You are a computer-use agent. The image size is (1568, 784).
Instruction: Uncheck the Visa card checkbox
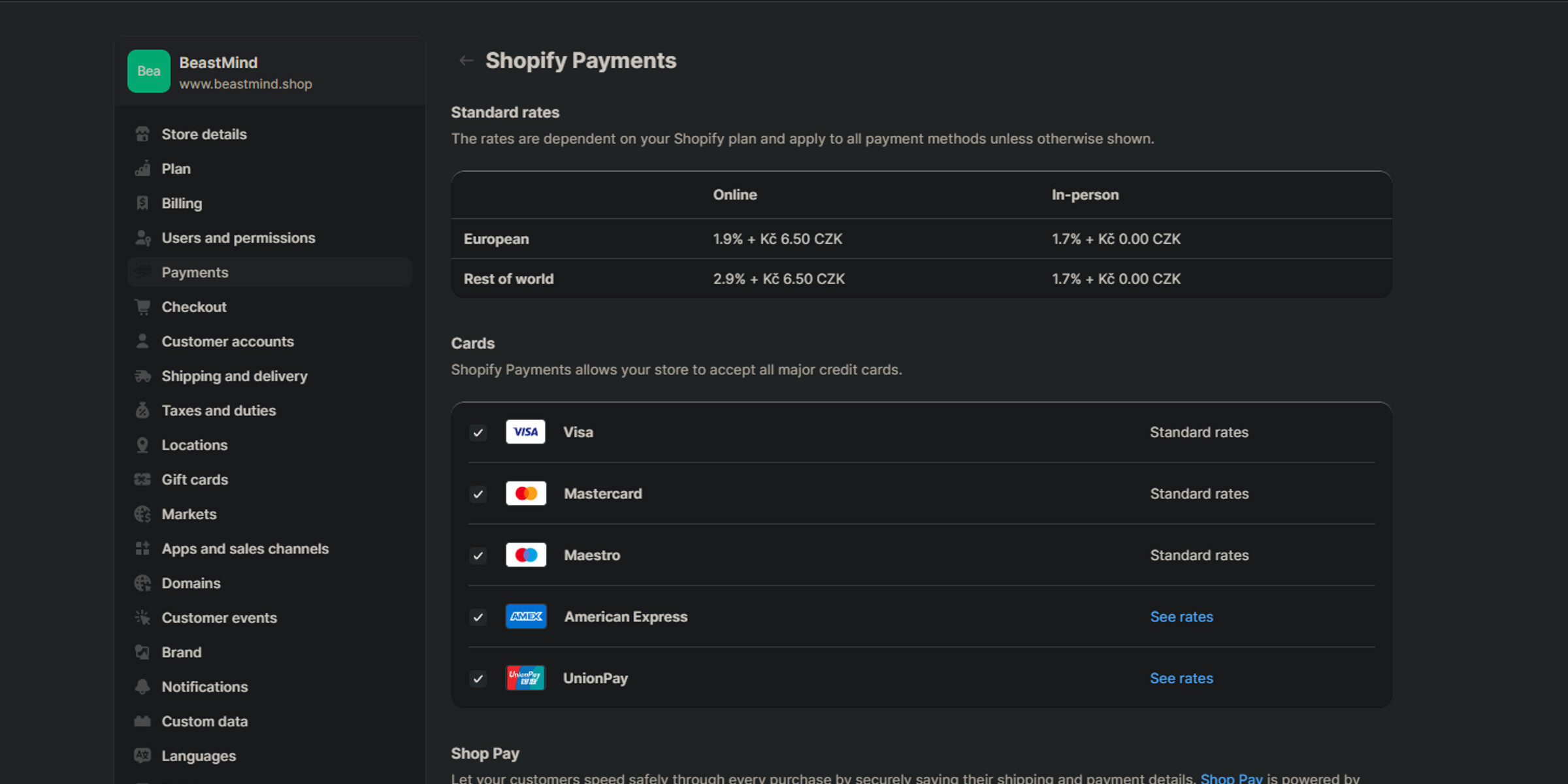pos(478,433)
